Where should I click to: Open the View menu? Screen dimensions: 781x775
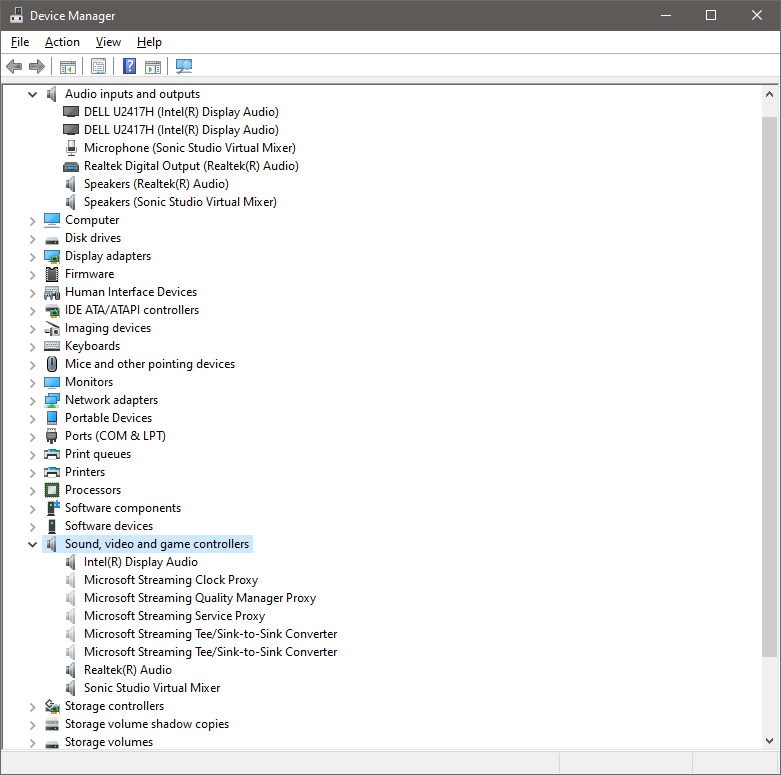click(x=108, y=42)
